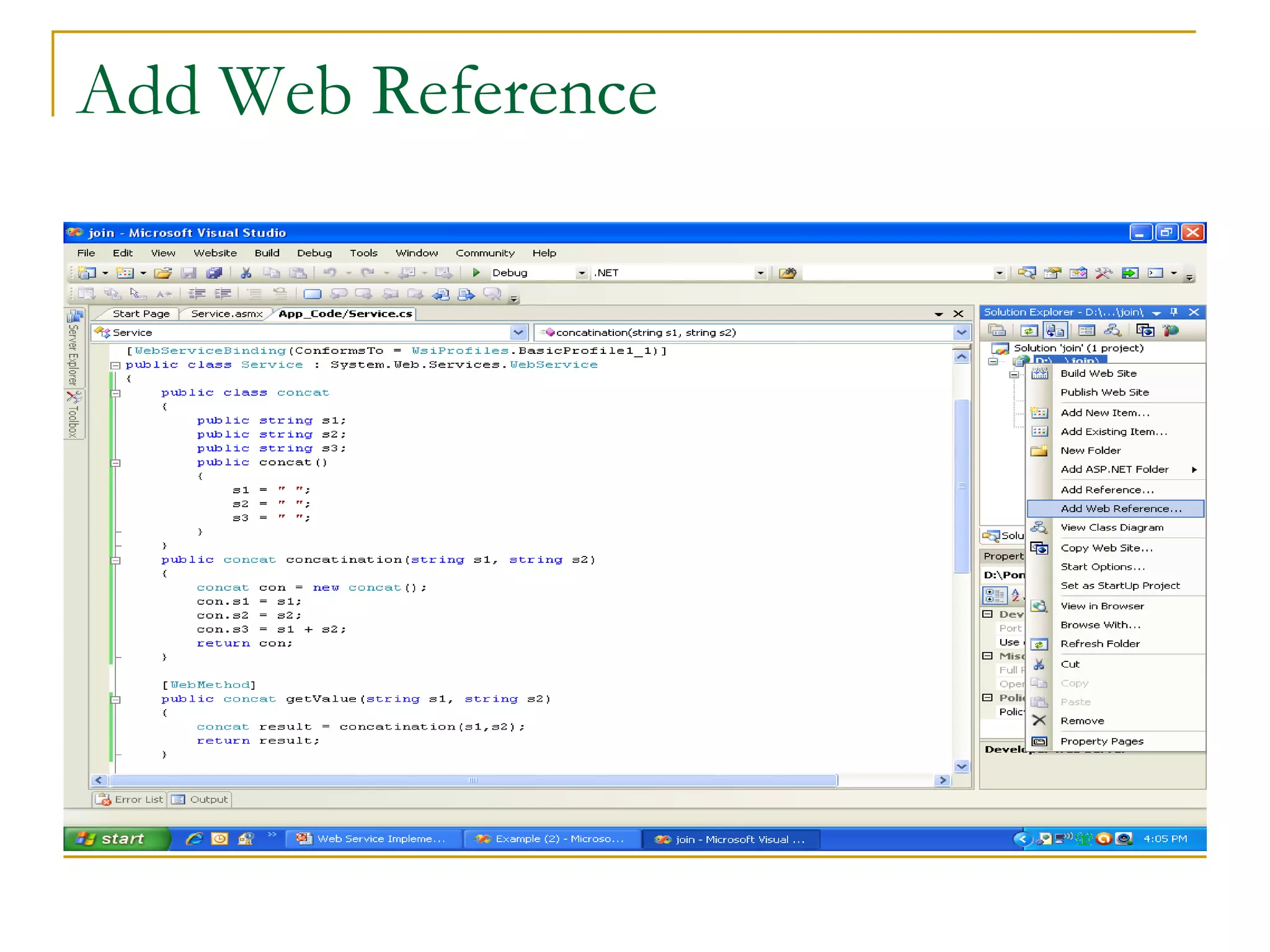Viewport: 1270px width, 952px height.
Task: Open Object Browser from the main toolbar
Action: click(x=1078, y=273)
